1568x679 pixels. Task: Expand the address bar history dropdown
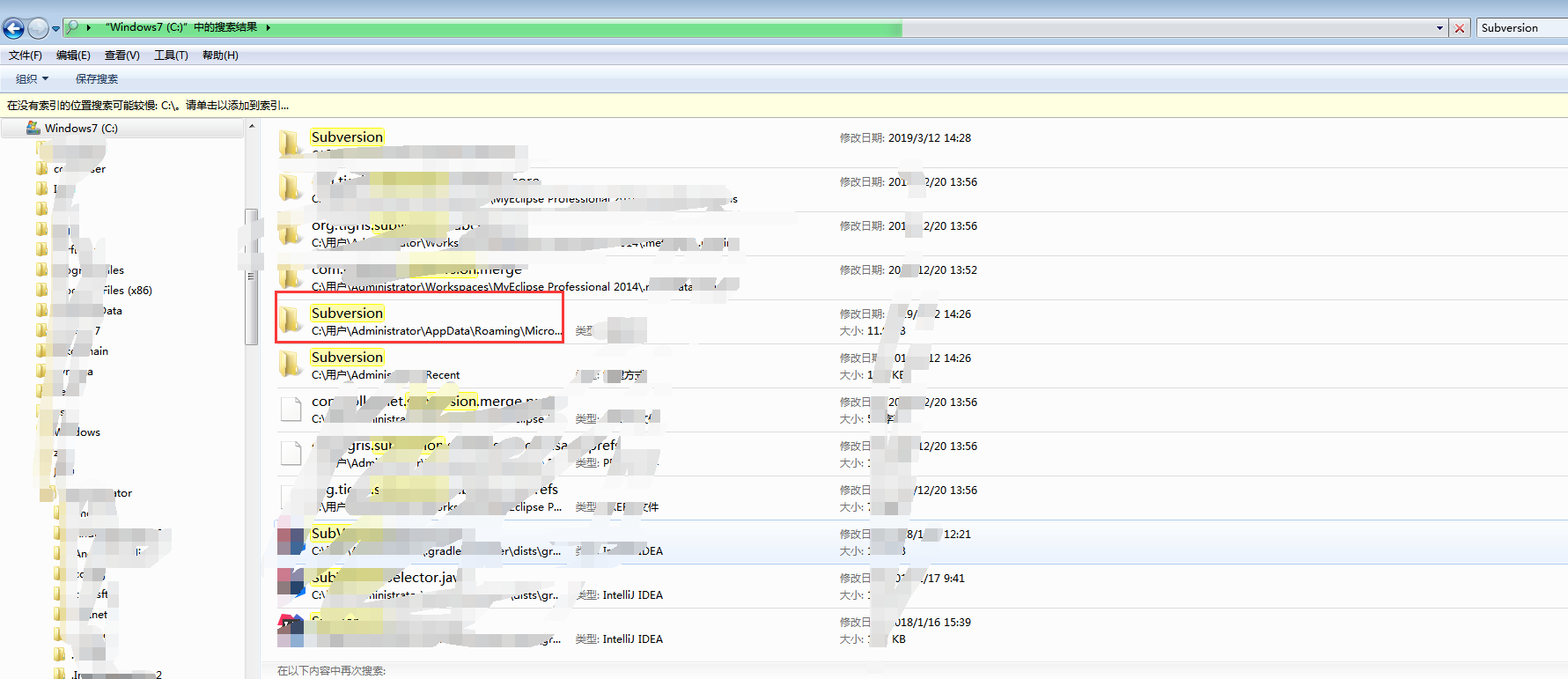pos(1439,28)
